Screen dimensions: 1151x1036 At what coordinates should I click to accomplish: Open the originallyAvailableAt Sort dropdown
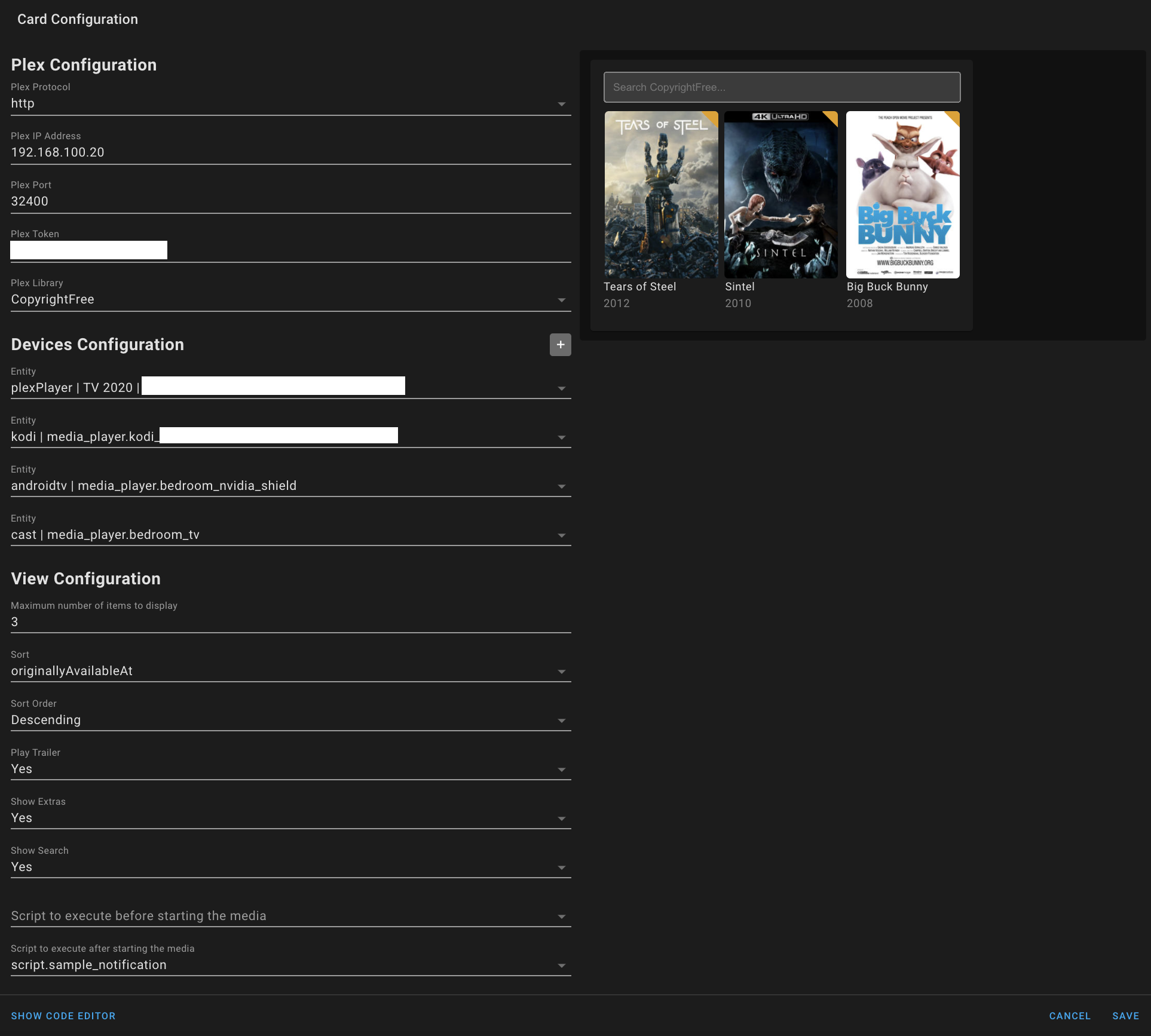(x=290, y=672)
